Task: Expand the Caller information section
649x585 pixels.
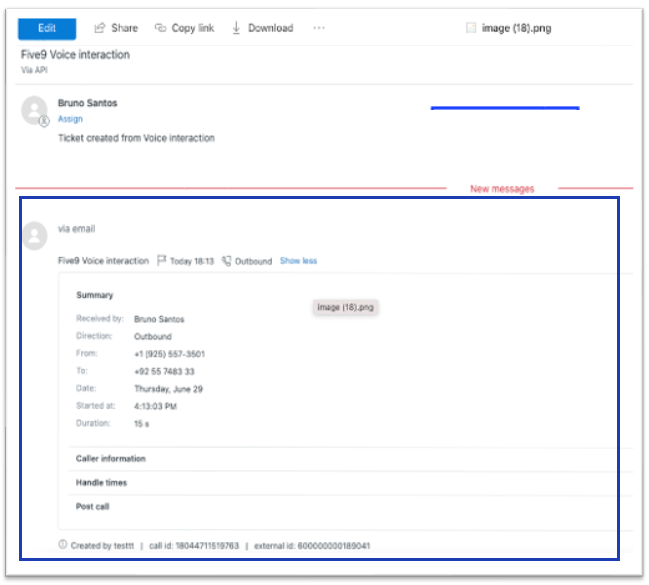Action: 111,459
